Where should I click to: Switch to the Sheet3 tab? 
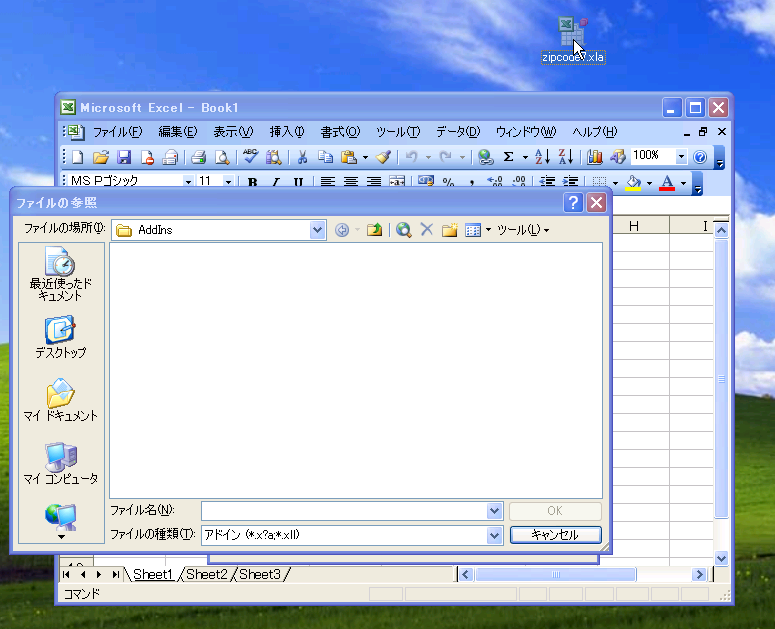[x=260, y=574]
